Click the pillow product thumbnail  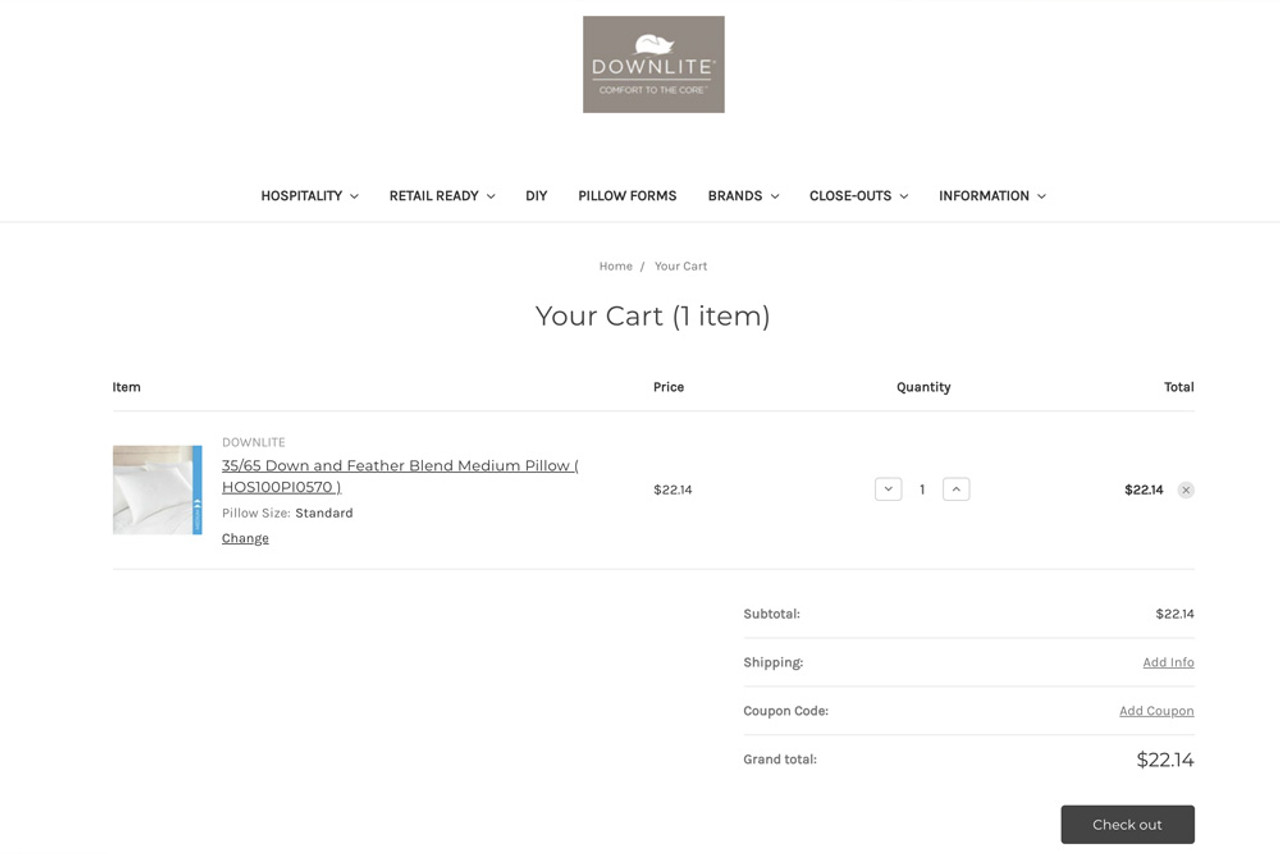[x=157, y=489]
